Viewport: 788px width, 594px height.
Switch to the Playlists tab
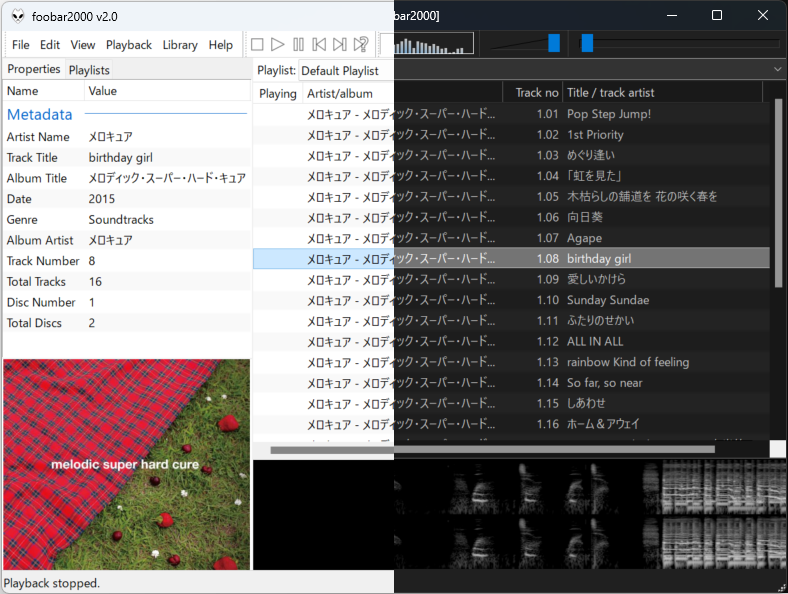[x=89, y=70]
